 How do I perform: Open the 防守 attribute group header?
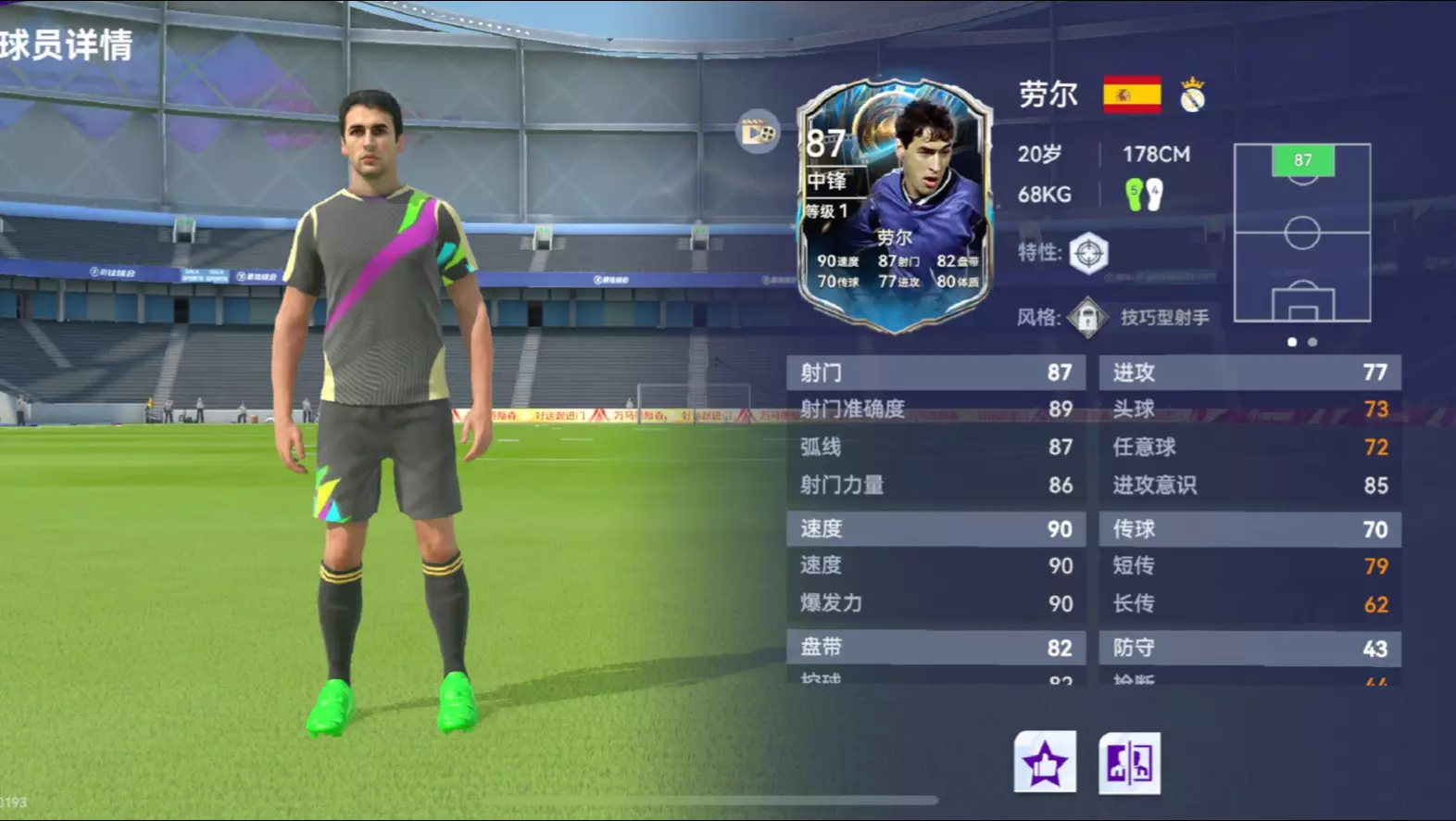click(x=1249, y=648)
